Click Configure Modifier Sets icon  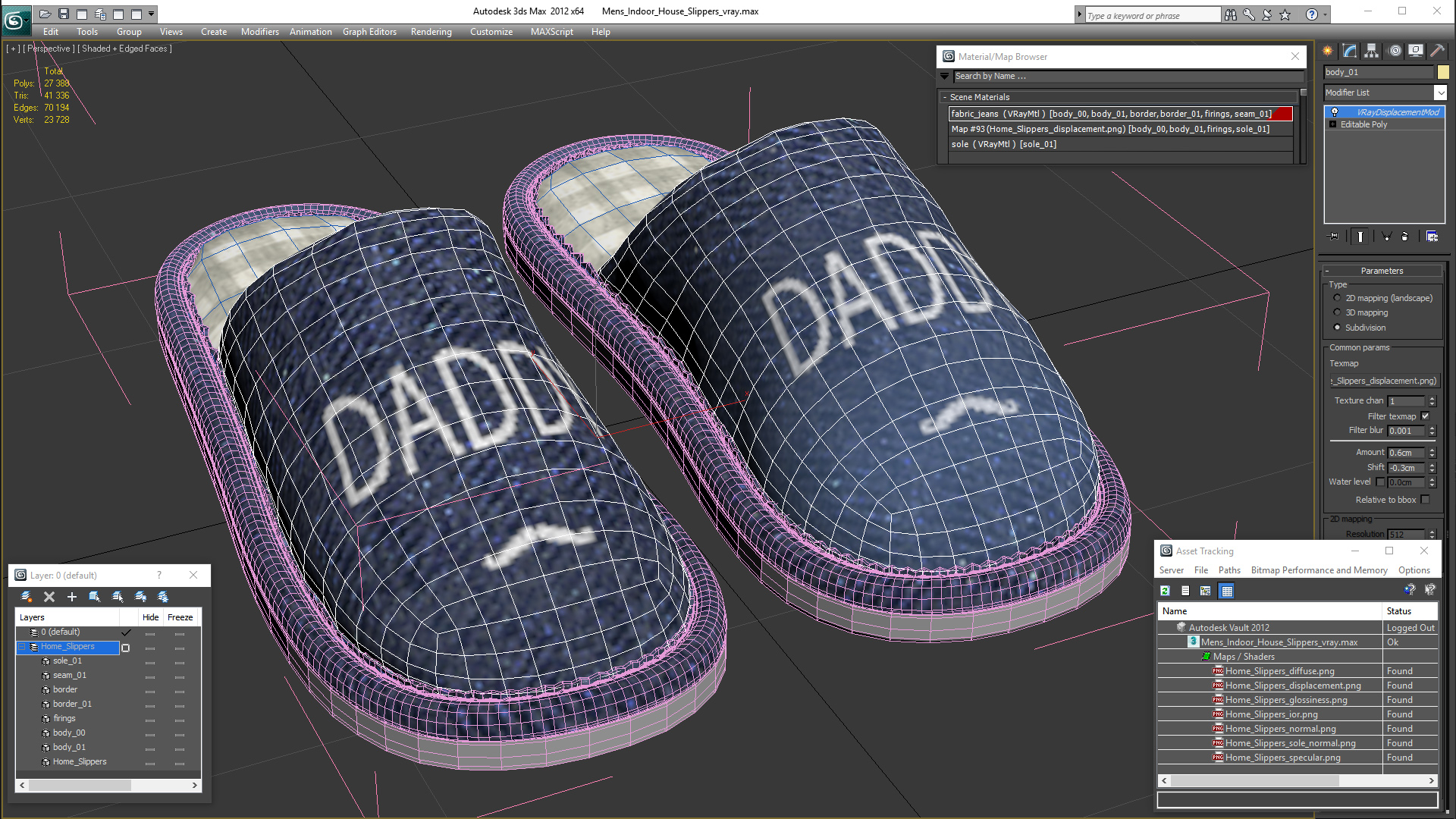point(1432,237)
